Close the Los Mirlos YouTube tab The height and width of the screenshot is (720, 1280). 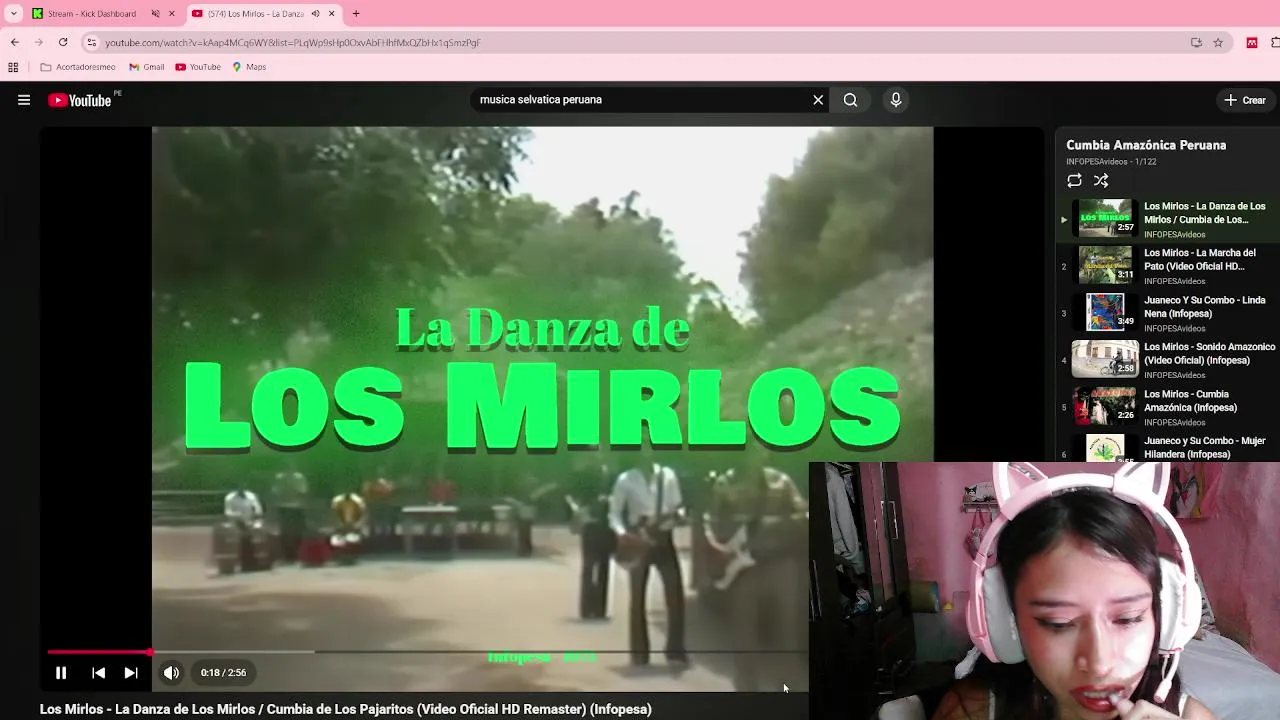point(332,14)
